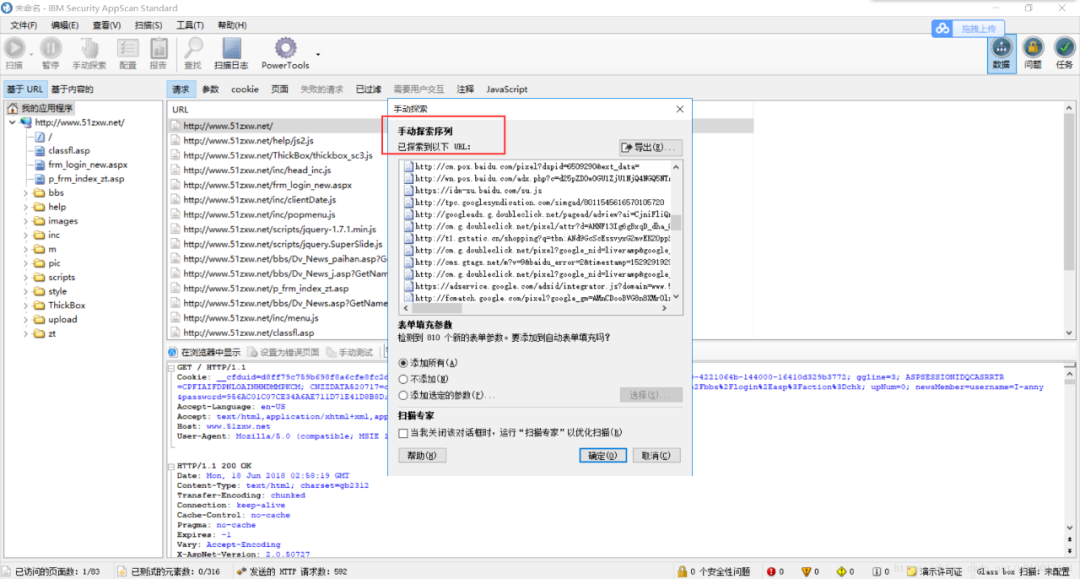Switch to the cookie tab
Screen dimensions: 1080x579
point(245,90)
